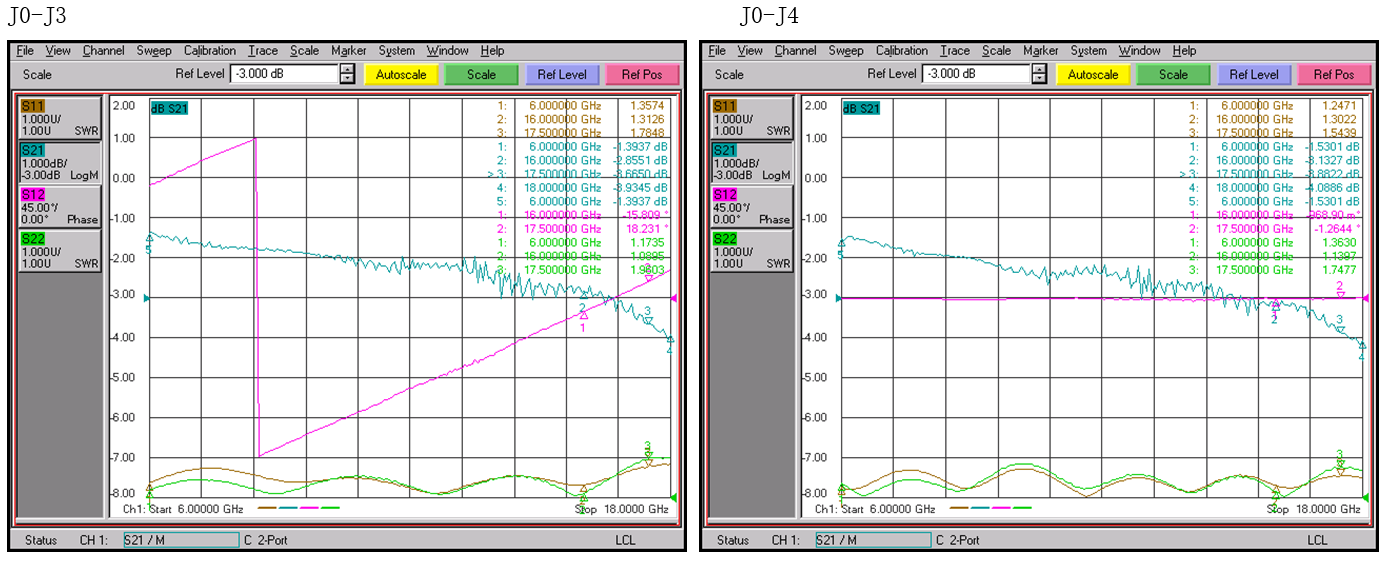
Task: Open Marker menu in the right J0-J4 window
Action: (1040, 51)
